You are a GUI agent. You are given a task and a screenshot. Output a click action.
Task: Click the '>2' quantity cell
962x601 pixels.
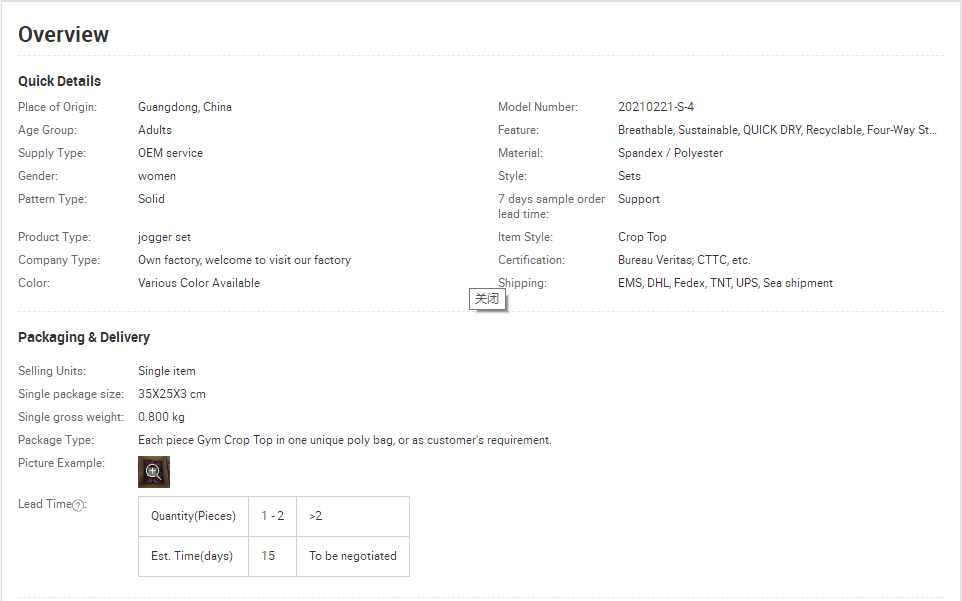coord(353,516)
